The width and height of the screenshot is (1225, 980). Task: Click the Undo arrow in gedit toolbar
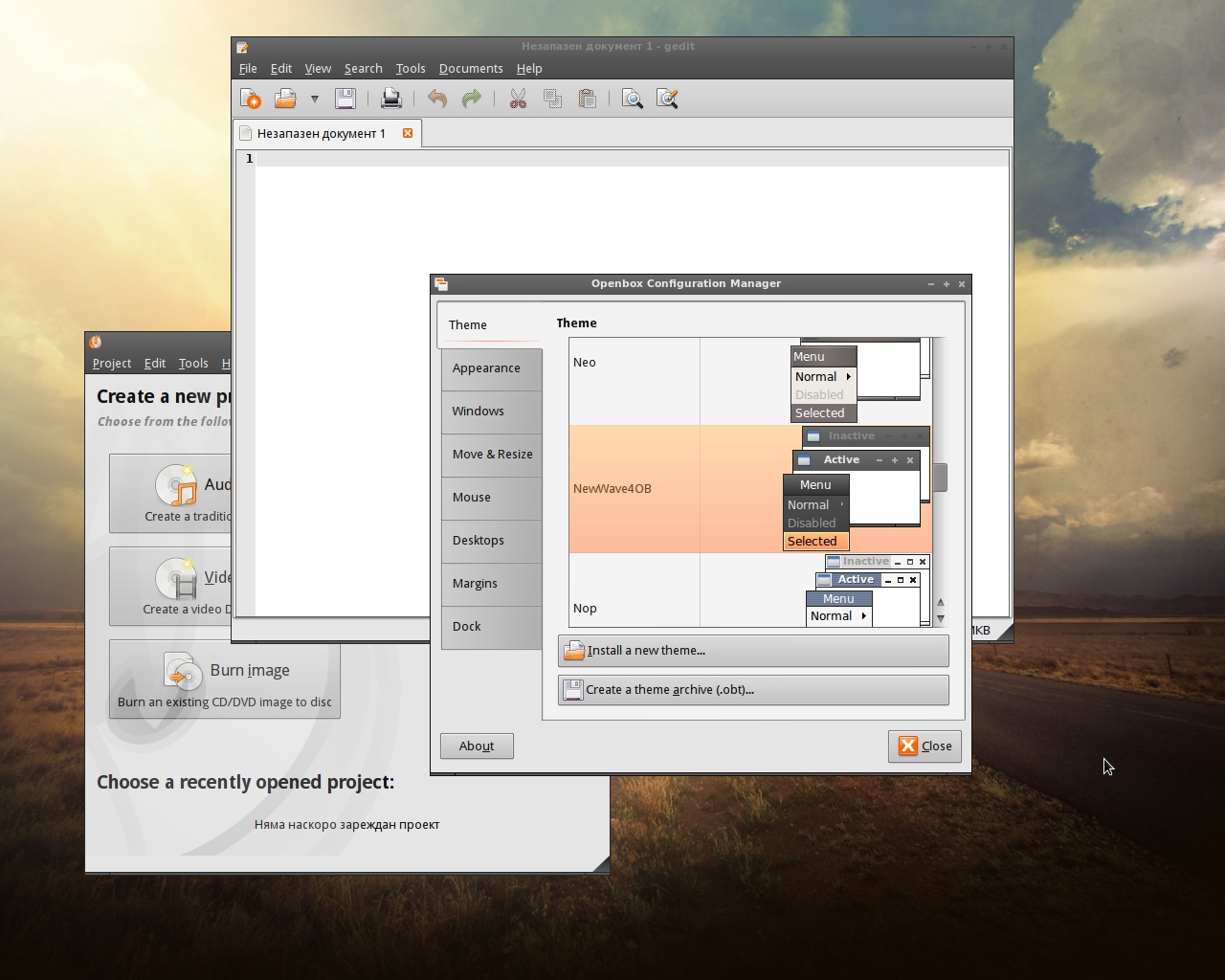click(x=437, y=99)
